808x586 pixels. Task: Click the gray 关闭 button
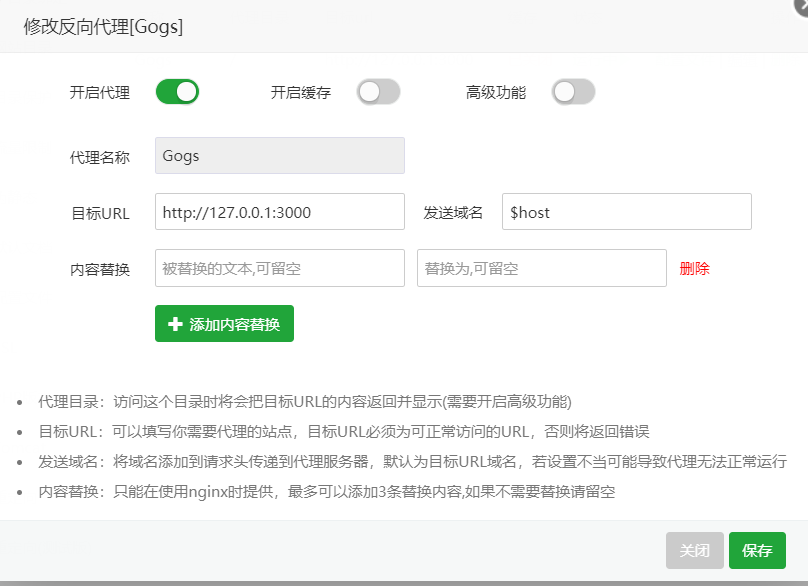(695, 550)
